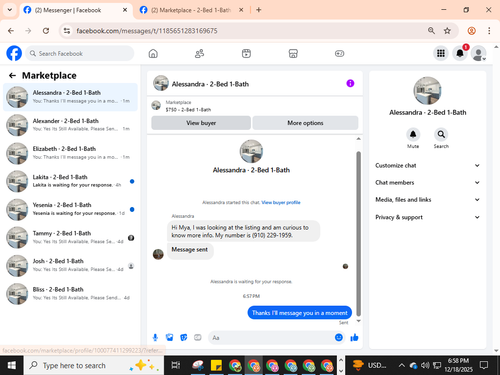
Task: Open the View buyer profile link
Action: tap(281, 202)
